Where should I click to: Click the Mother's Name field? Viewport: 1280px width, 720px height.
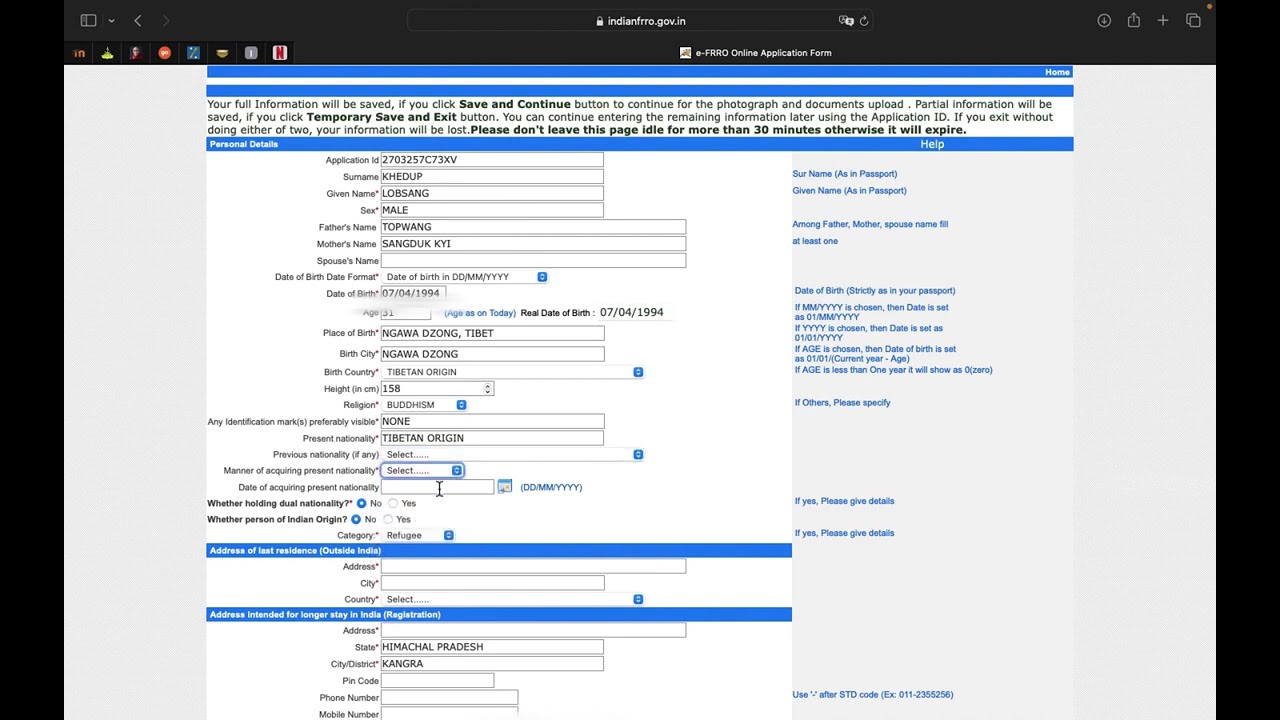click(x=533, y=244)
